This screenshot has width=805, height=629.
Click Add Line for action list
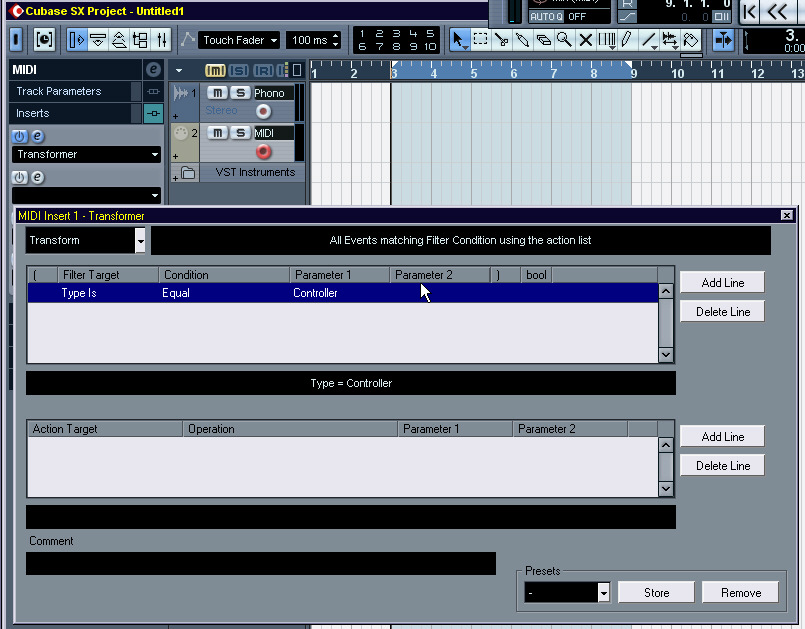coord(722,436)
